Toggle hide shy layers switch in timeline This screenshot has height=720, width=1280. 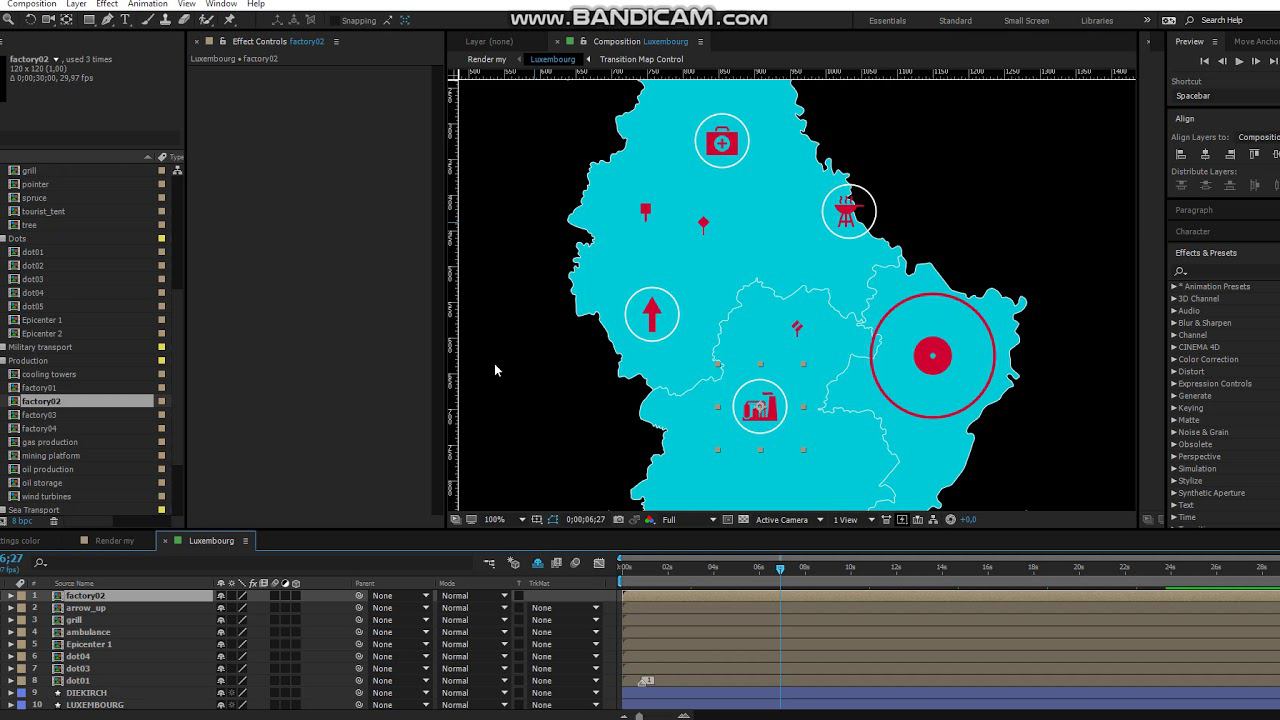tap(537, 564)
